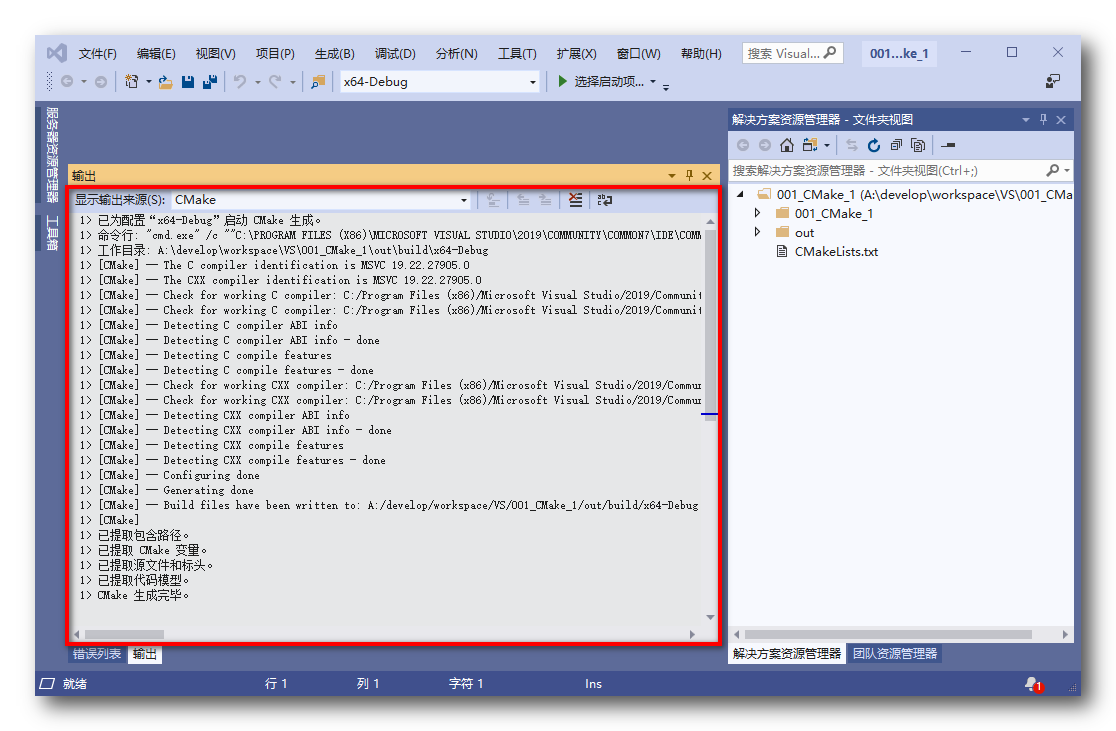Click the output panel vertical scrollbar thumb
The height and width of the screenshot is (731, 1116).
pos(710,324)
